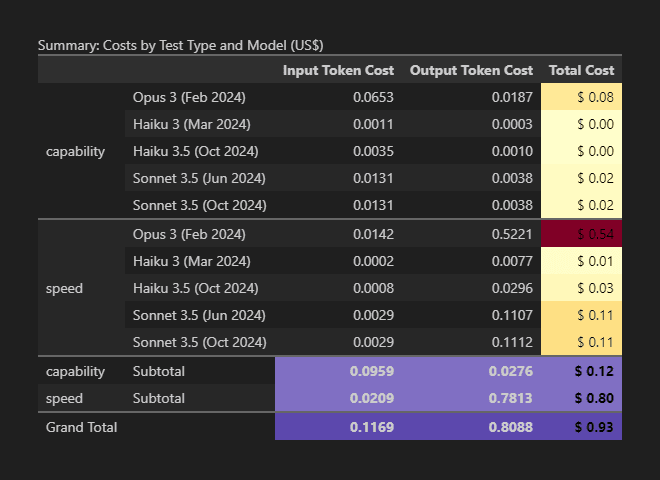Click the 'capability' group label above the Subtotal rows
The width and height of the screenshot is (660, 480).
pos(75,152)
